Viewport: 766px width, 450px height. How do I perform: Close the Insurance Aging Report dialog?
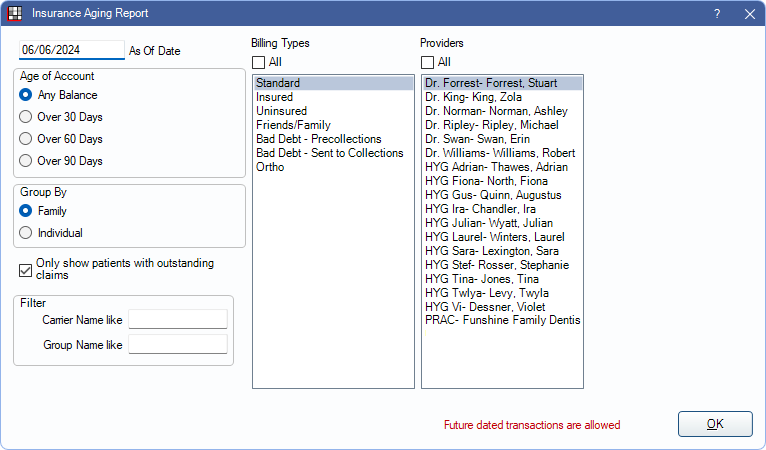750,14
